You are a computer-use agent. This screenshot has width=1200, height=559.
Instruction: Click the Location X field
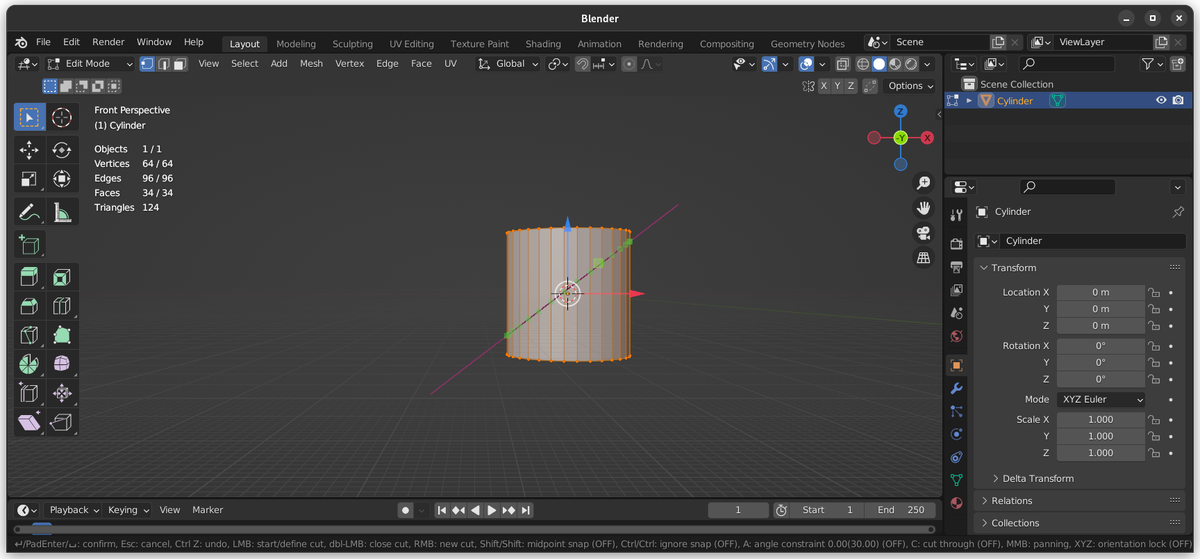[x=1101, y=292]
